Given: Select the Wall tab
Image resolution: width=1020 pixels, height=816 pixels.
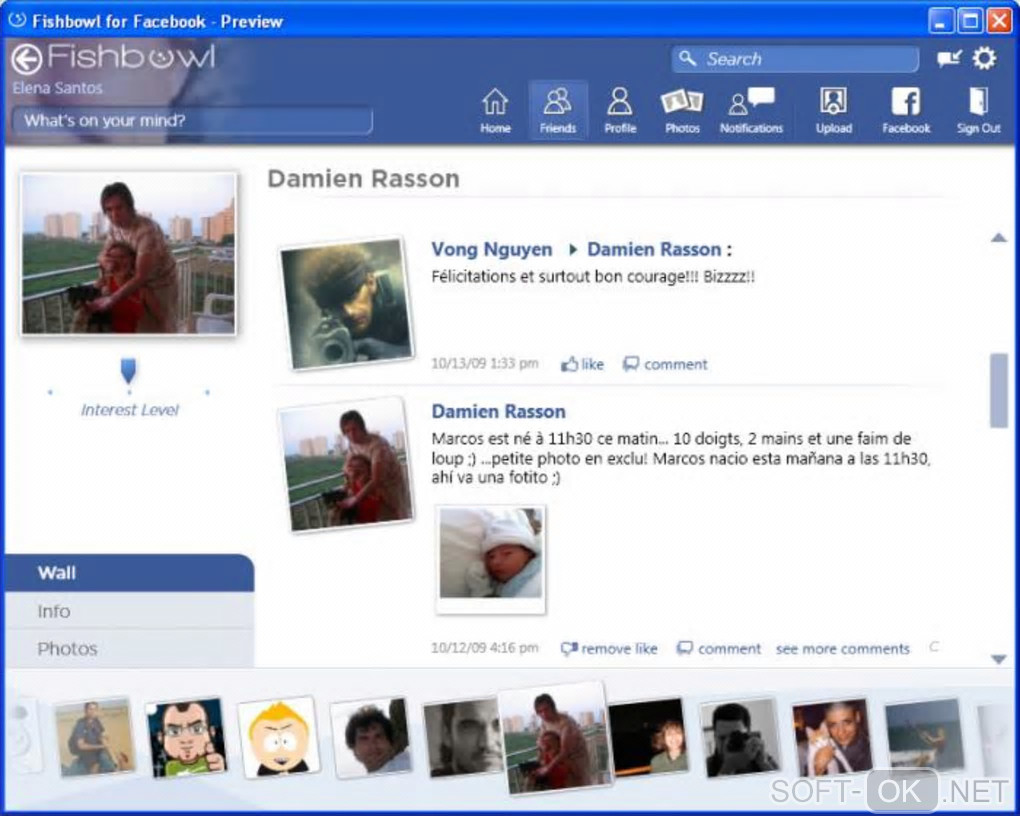Looking at the screenshot, I should tap(129, 573).
